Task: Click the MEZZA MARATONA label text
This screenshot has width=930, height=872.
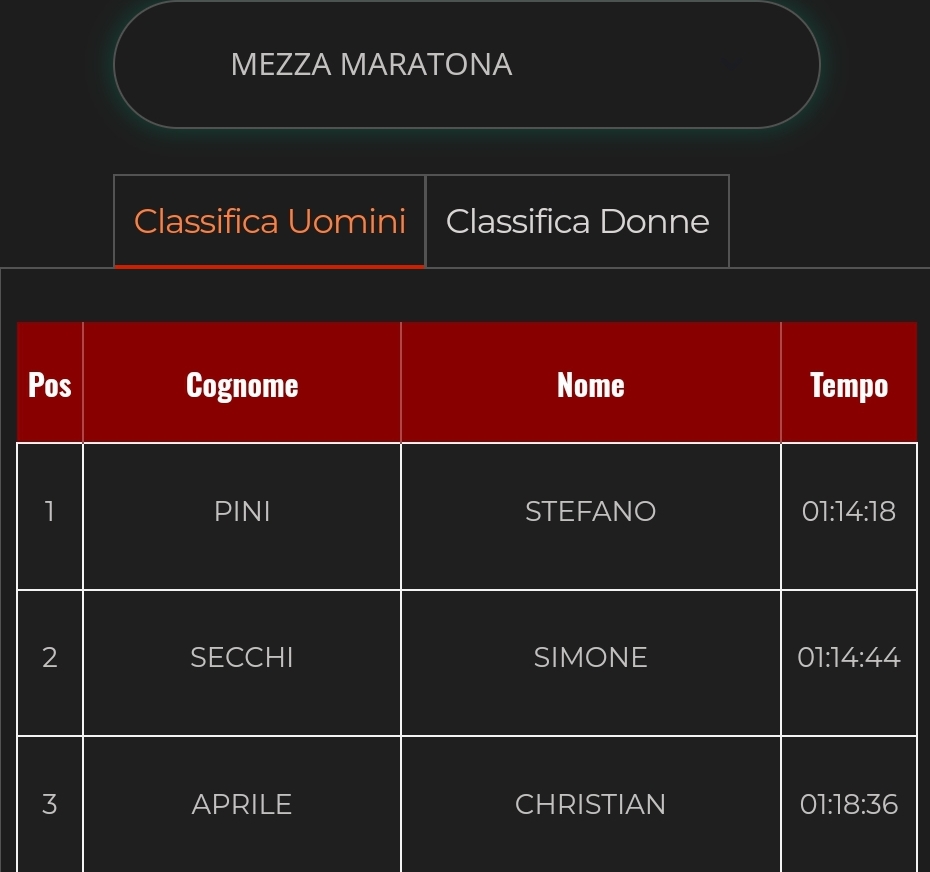Action: [x=371, y=65]
